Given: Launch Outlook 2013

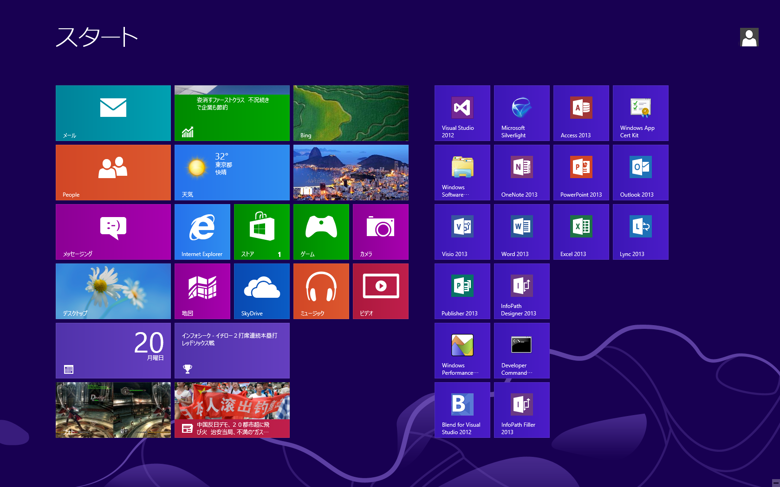Looking at the screenshot, I should coord(641,173).
